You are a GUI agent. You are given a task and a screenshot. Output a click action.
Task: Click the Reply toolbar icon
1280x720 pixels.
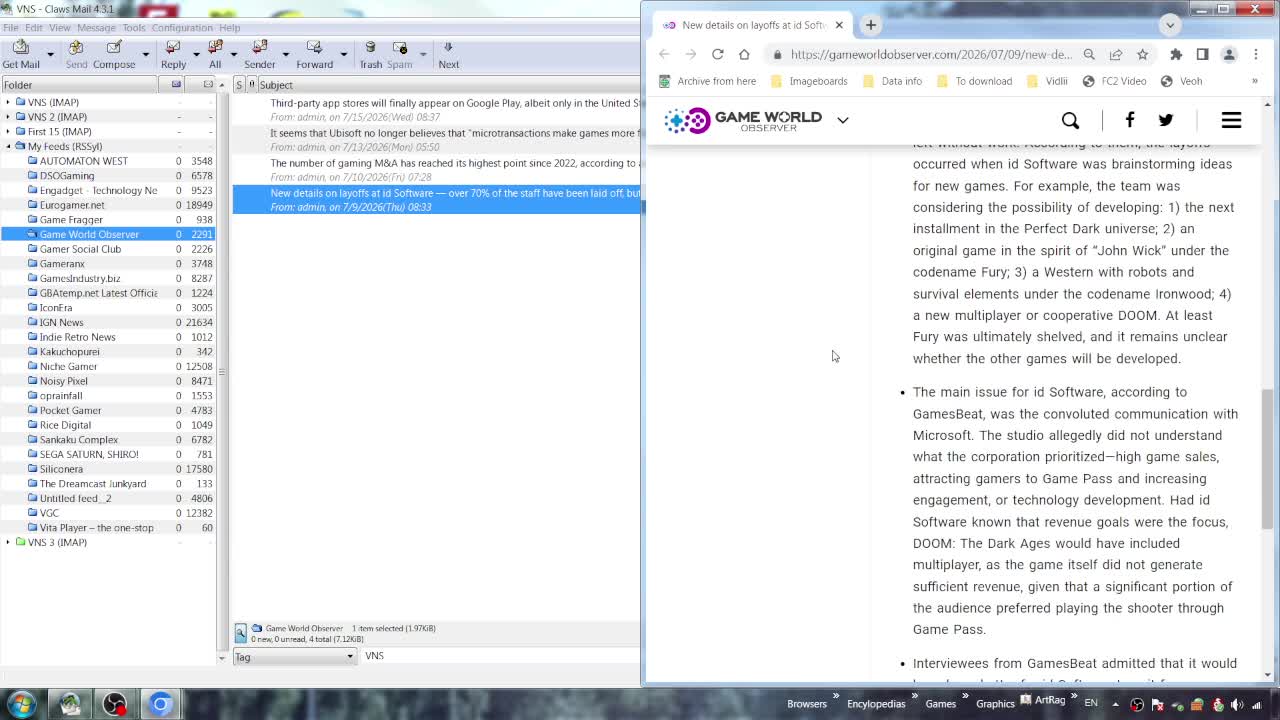[x=173, y=54]
